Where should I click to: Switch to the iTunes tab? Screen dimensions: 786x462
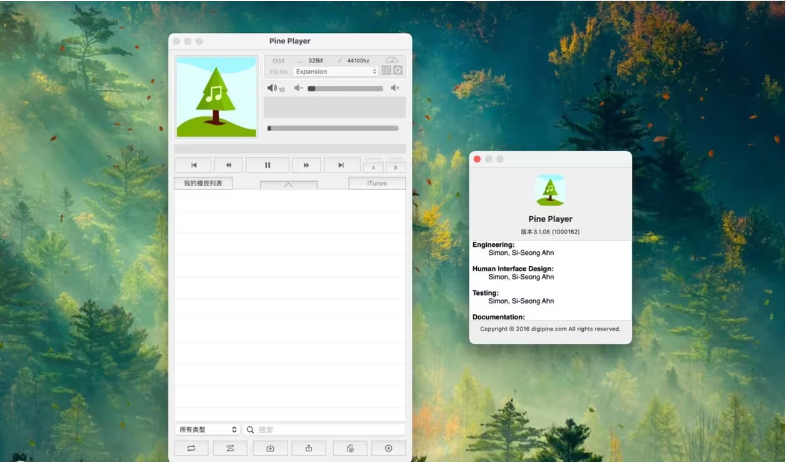tap(377, 183)
